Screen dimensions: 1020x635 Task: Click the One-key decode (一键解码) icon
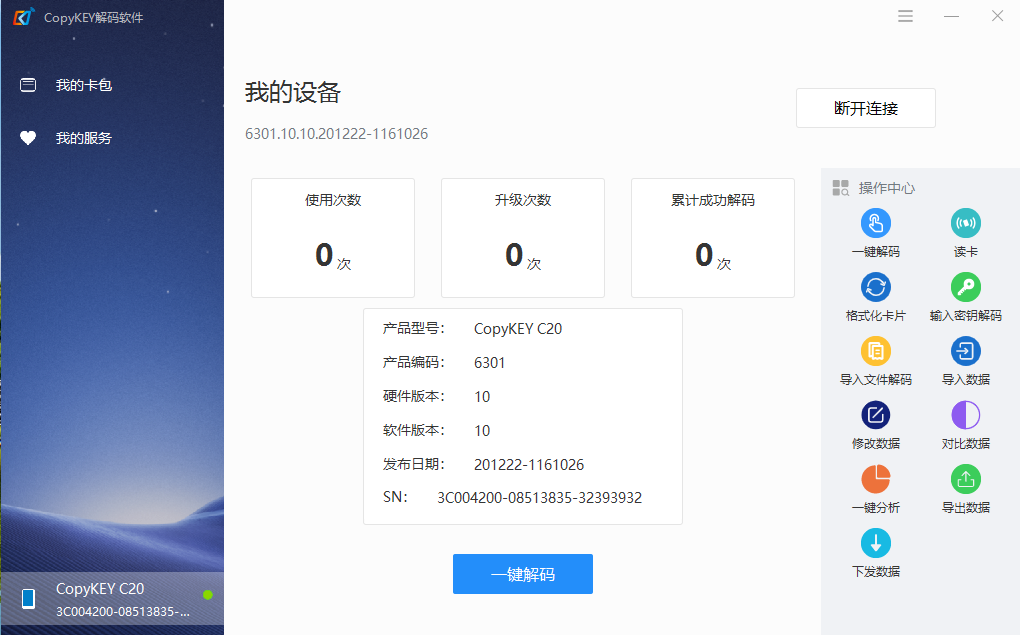[x=876, y=223]
